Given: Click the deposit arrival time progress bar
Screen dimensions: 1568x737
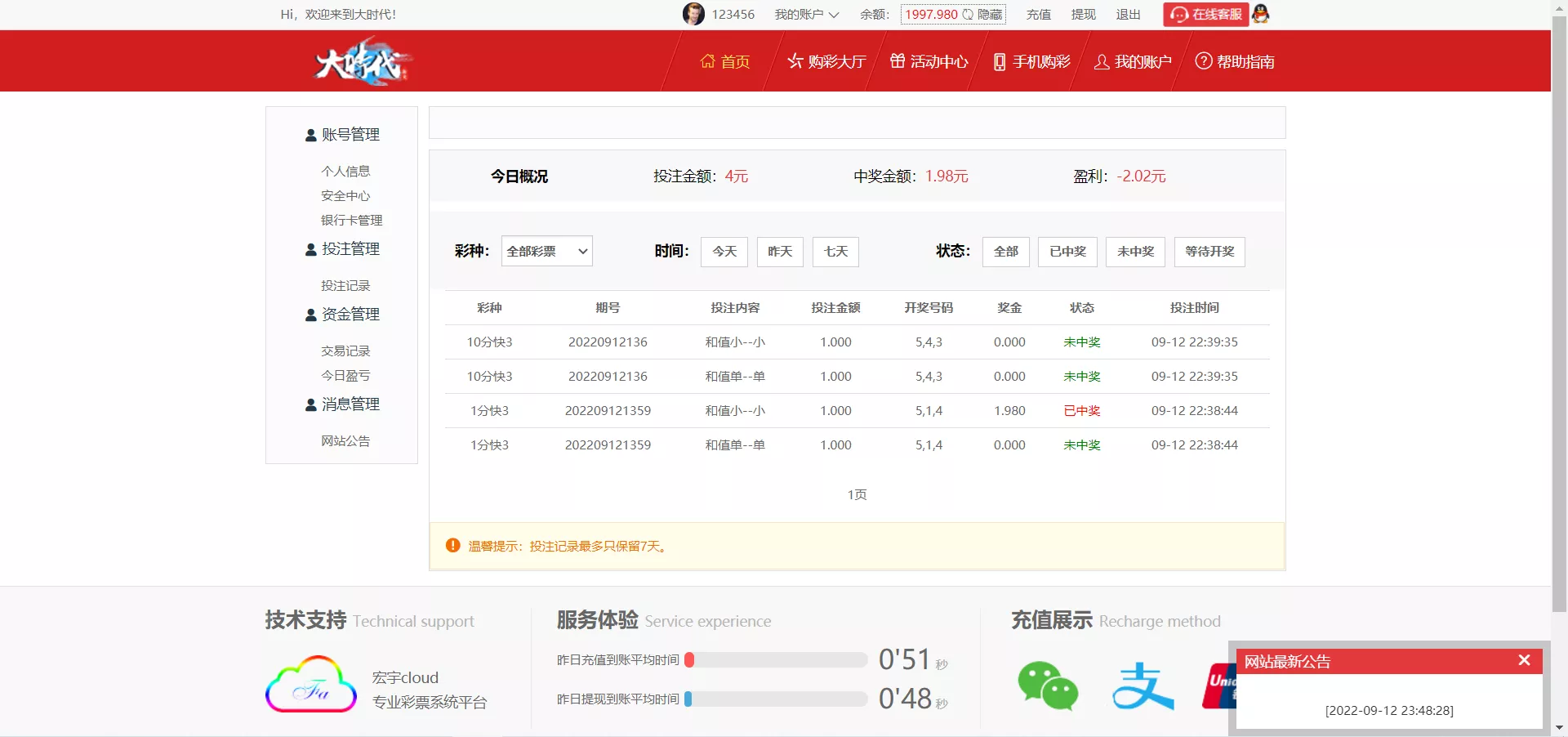Looking at the screenshot, I should tap(776, 659).
